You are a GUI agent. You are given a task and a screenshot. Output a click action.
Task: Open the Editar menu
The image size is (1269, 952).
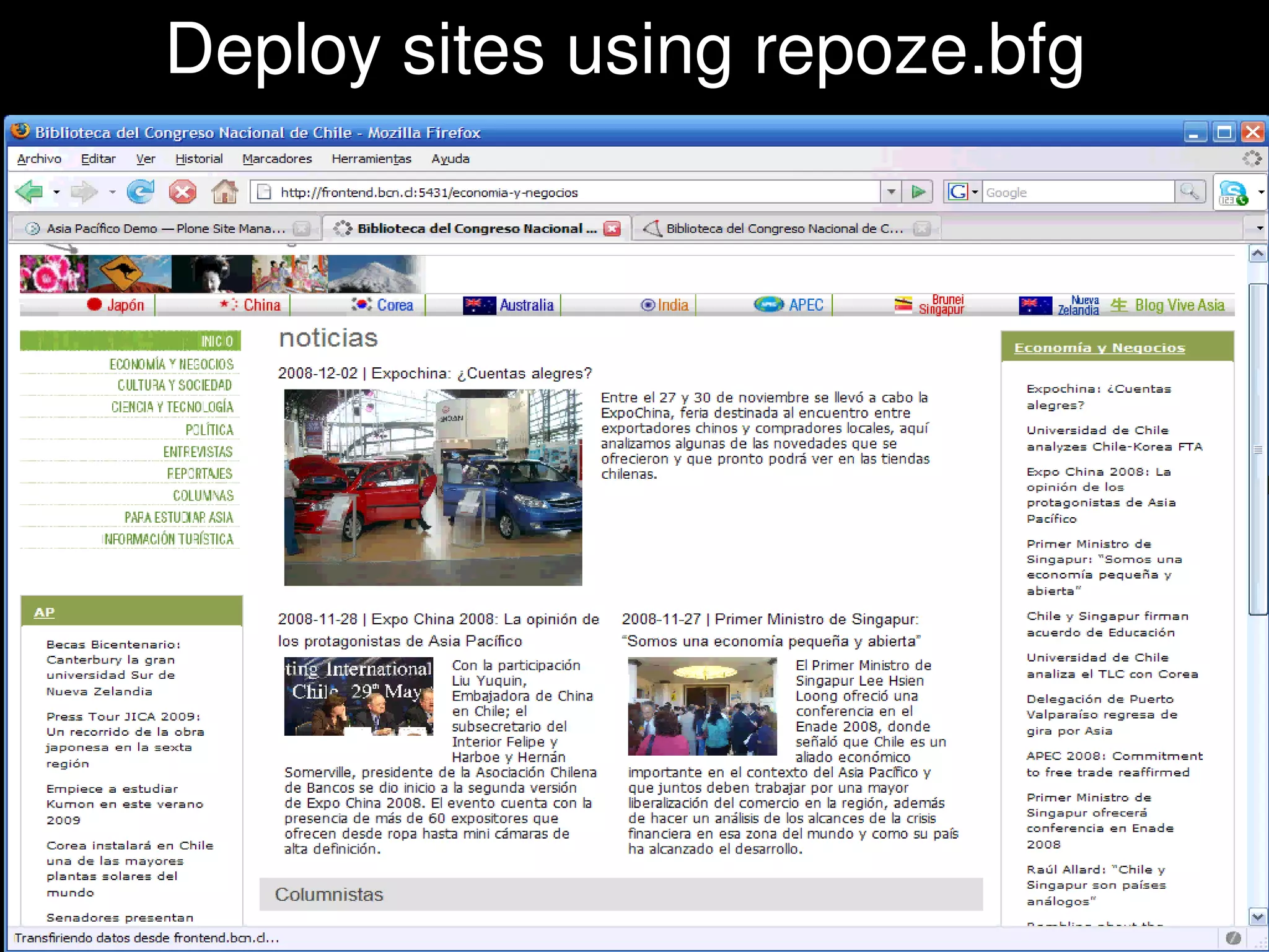click(99, 159)
